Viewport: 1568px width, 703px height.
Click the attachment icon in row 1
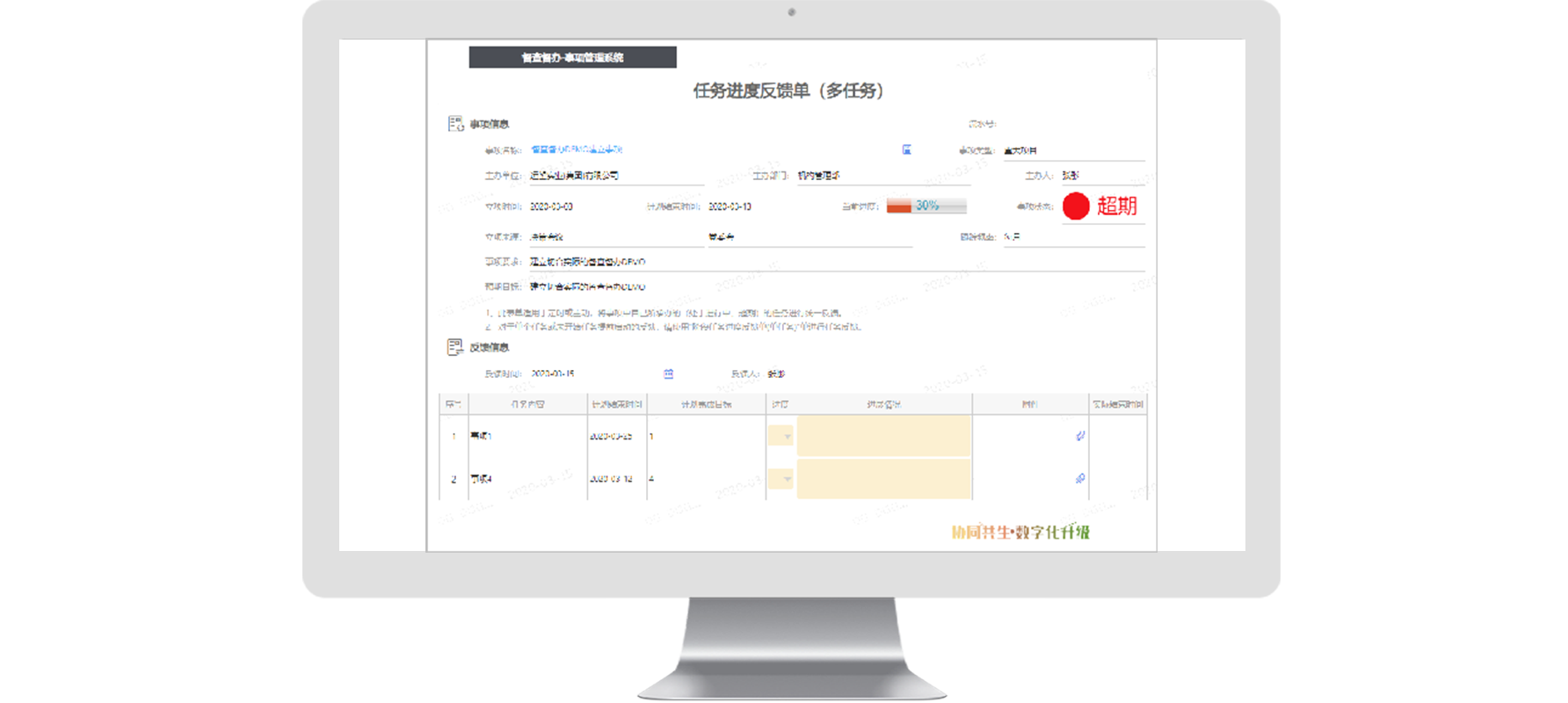[x=1080, y=436]
